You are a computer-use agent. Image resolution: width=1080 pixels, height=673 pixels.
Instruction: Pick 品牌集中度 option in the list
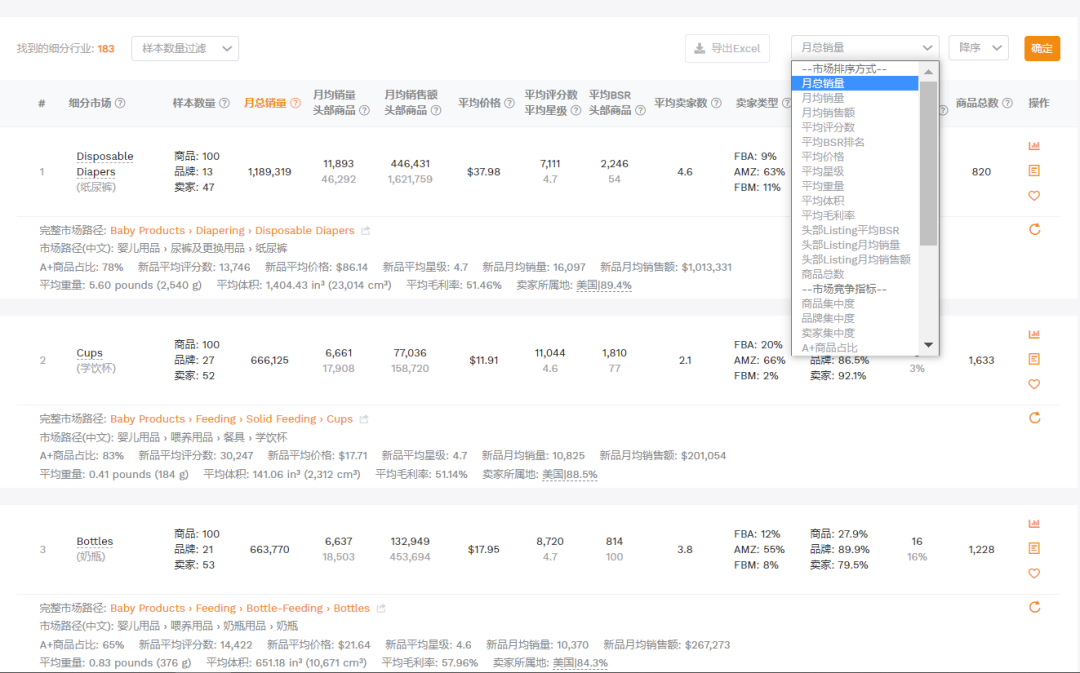click(828, 318)
